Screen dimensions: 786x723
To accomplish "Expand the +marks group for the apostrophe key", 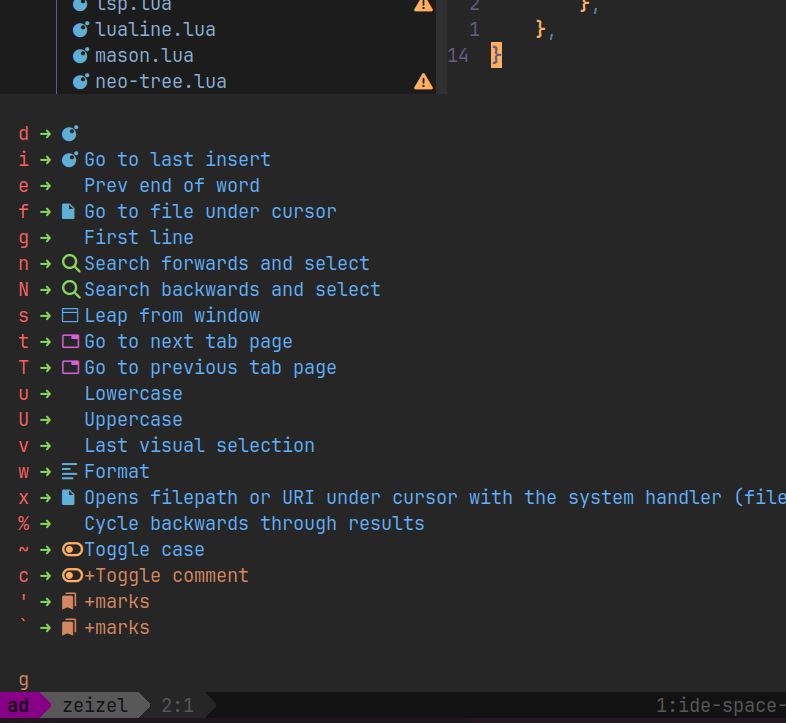I will pos(117,602).
